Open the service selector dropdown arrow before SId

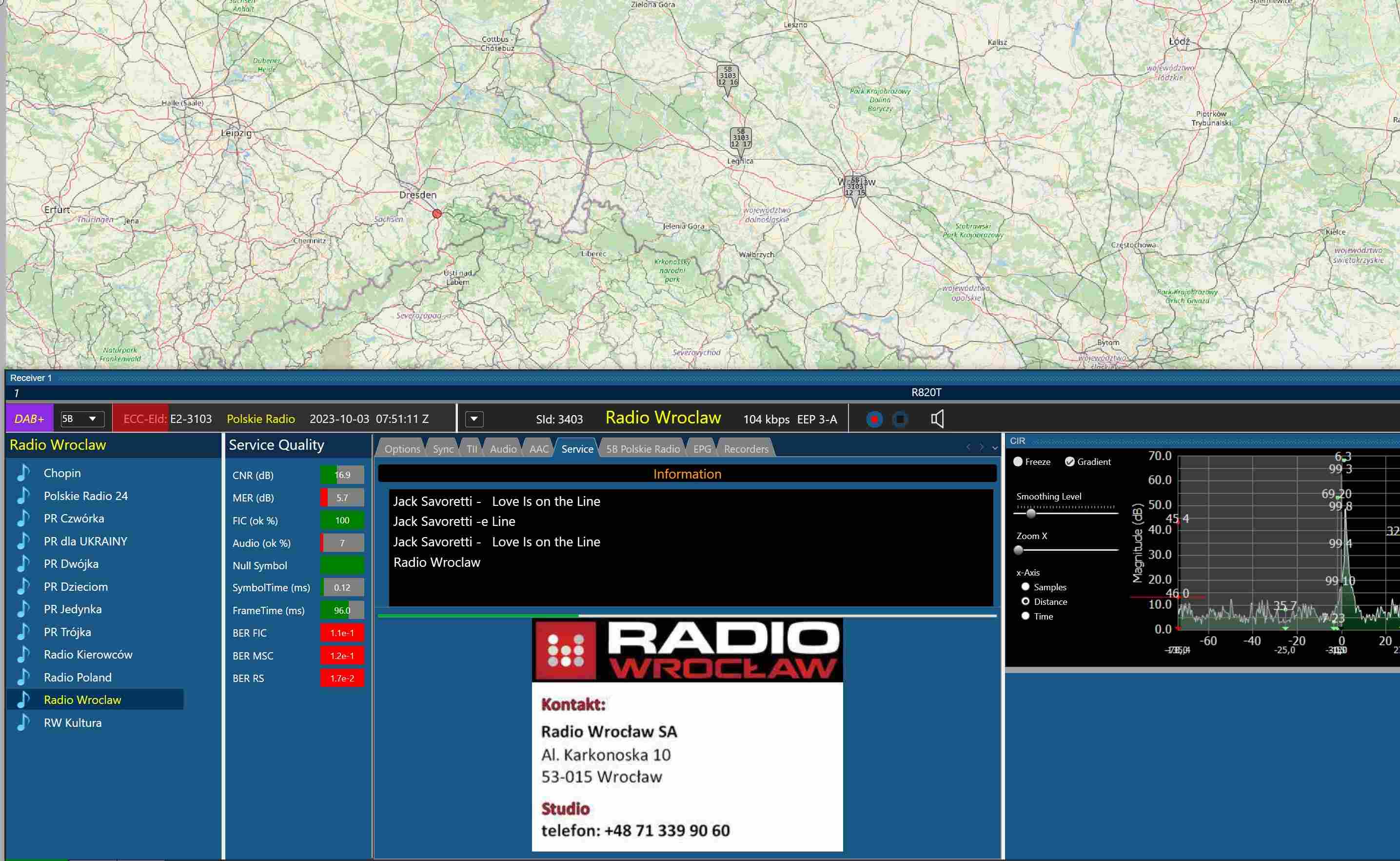point(474,419)
